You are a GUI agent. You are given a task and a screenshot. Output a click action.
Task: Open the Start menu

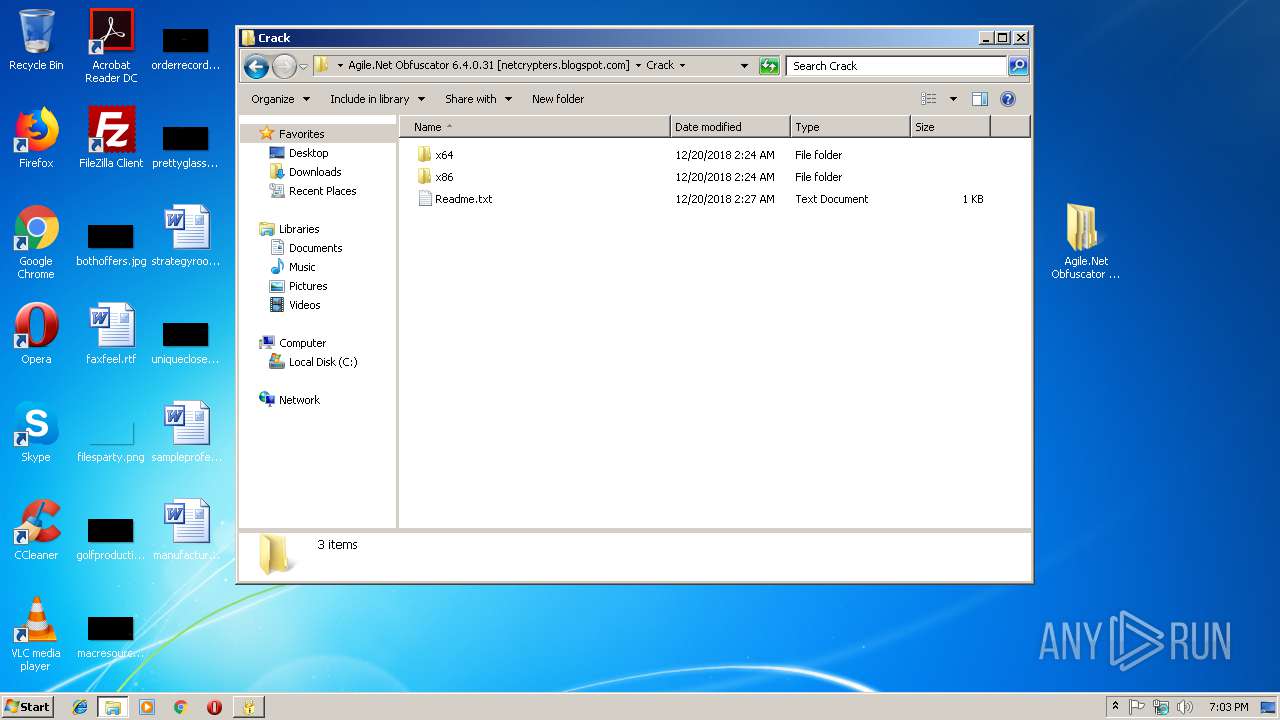click(x=27, y=706)
